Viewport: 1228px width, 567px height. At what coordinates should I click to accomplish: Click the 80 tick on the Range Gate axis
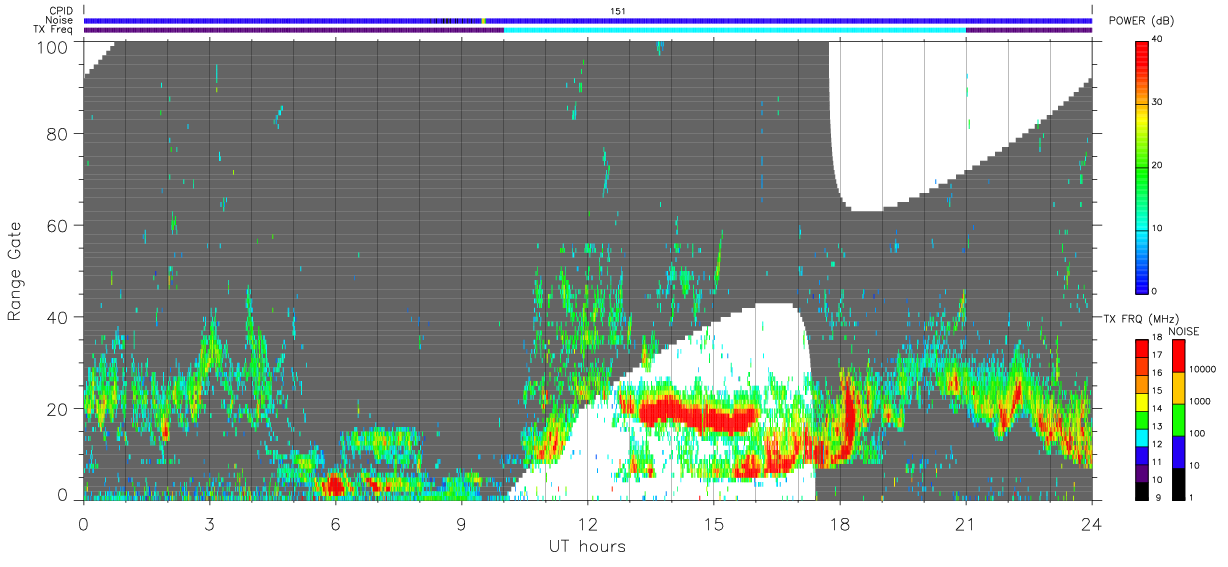click(x=57, y=134)
